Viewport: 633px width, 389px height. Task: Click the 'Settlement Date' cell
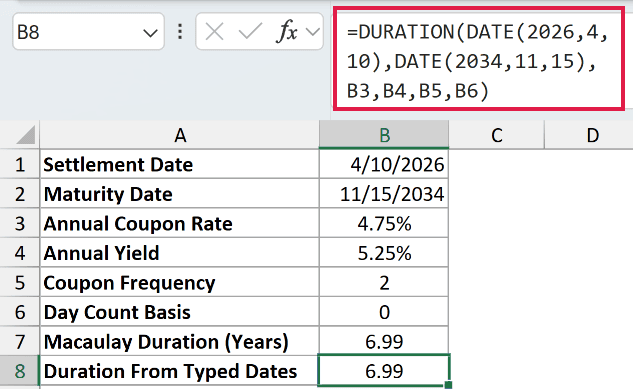coord(180,164)
